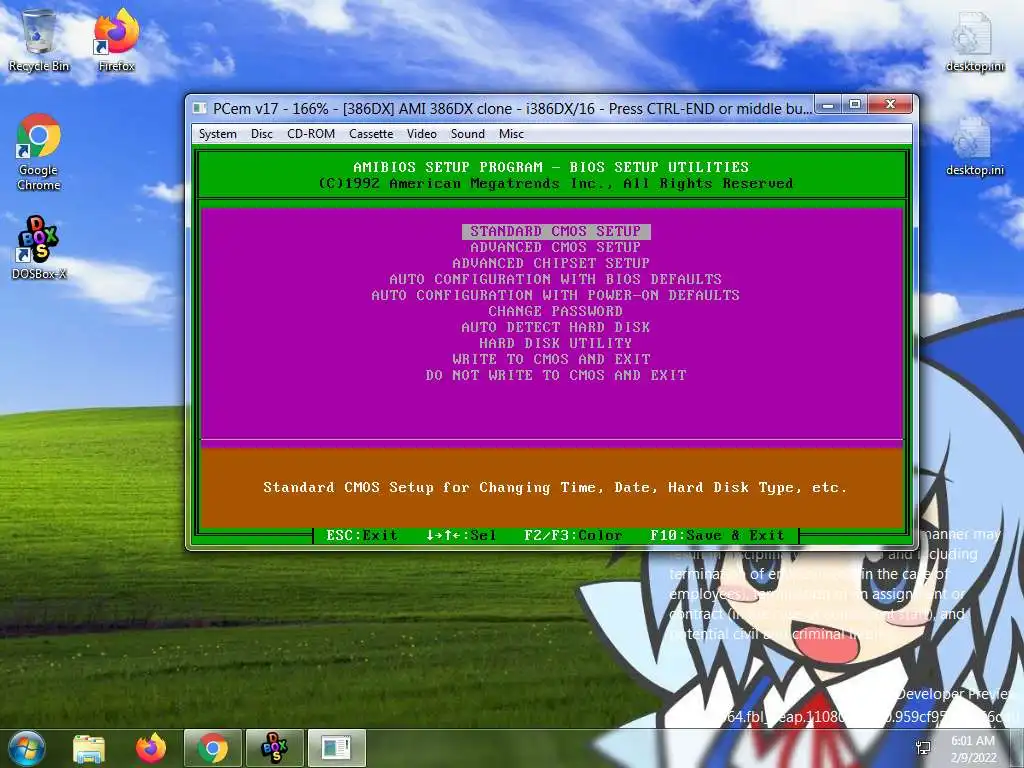This screenshot has width=1024, height=768.
Task: Minimize the PCem window
Action: pos(827,105)
